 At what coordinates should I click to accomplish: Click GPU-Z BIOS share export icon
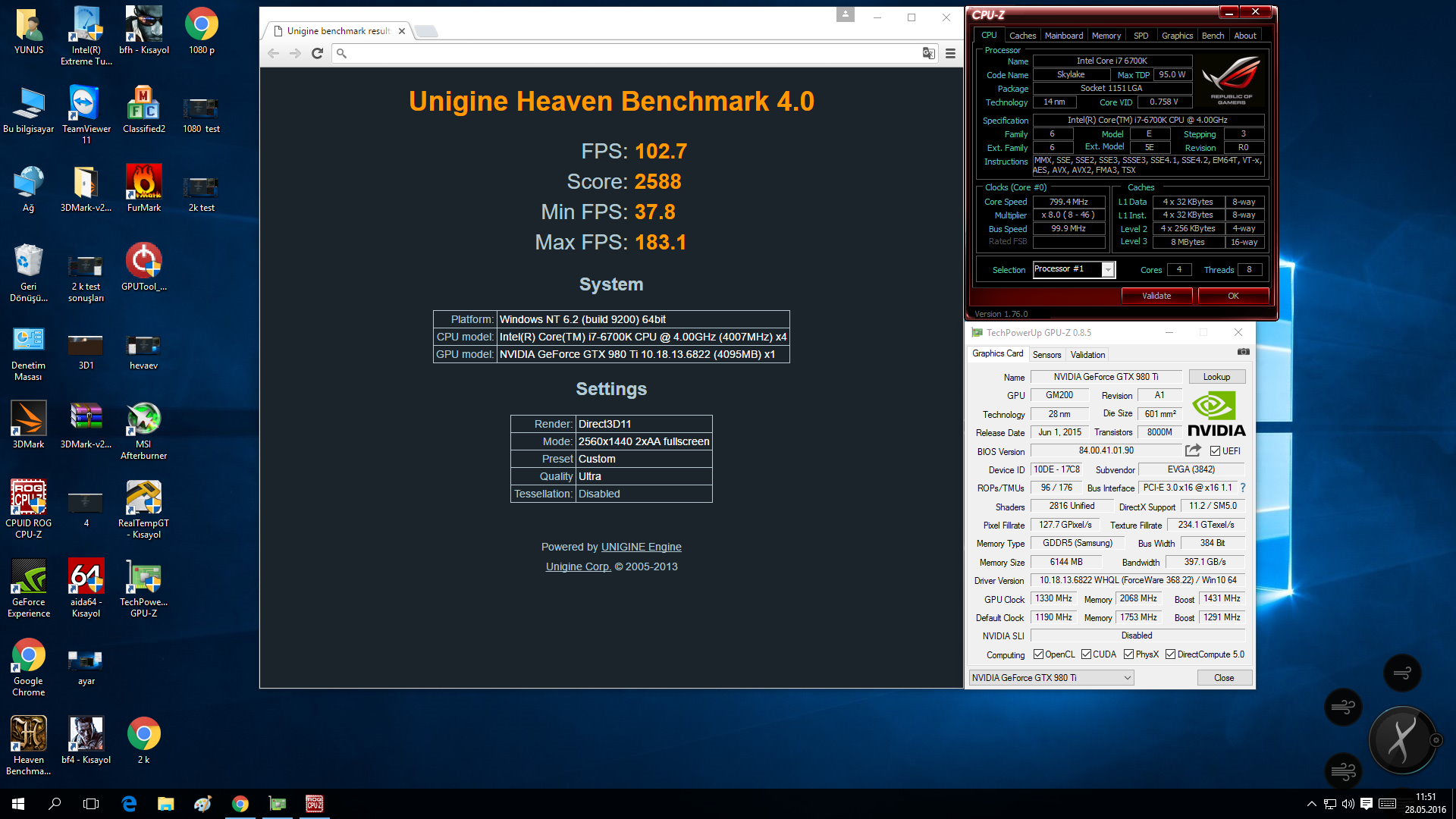click(1193, 450)
